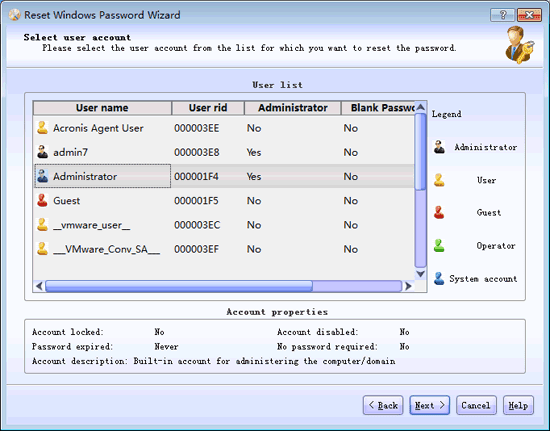The height and width of the screenshot is (431, 550).
Task: Sort by Blank Password column header
Action: [378, 108]
